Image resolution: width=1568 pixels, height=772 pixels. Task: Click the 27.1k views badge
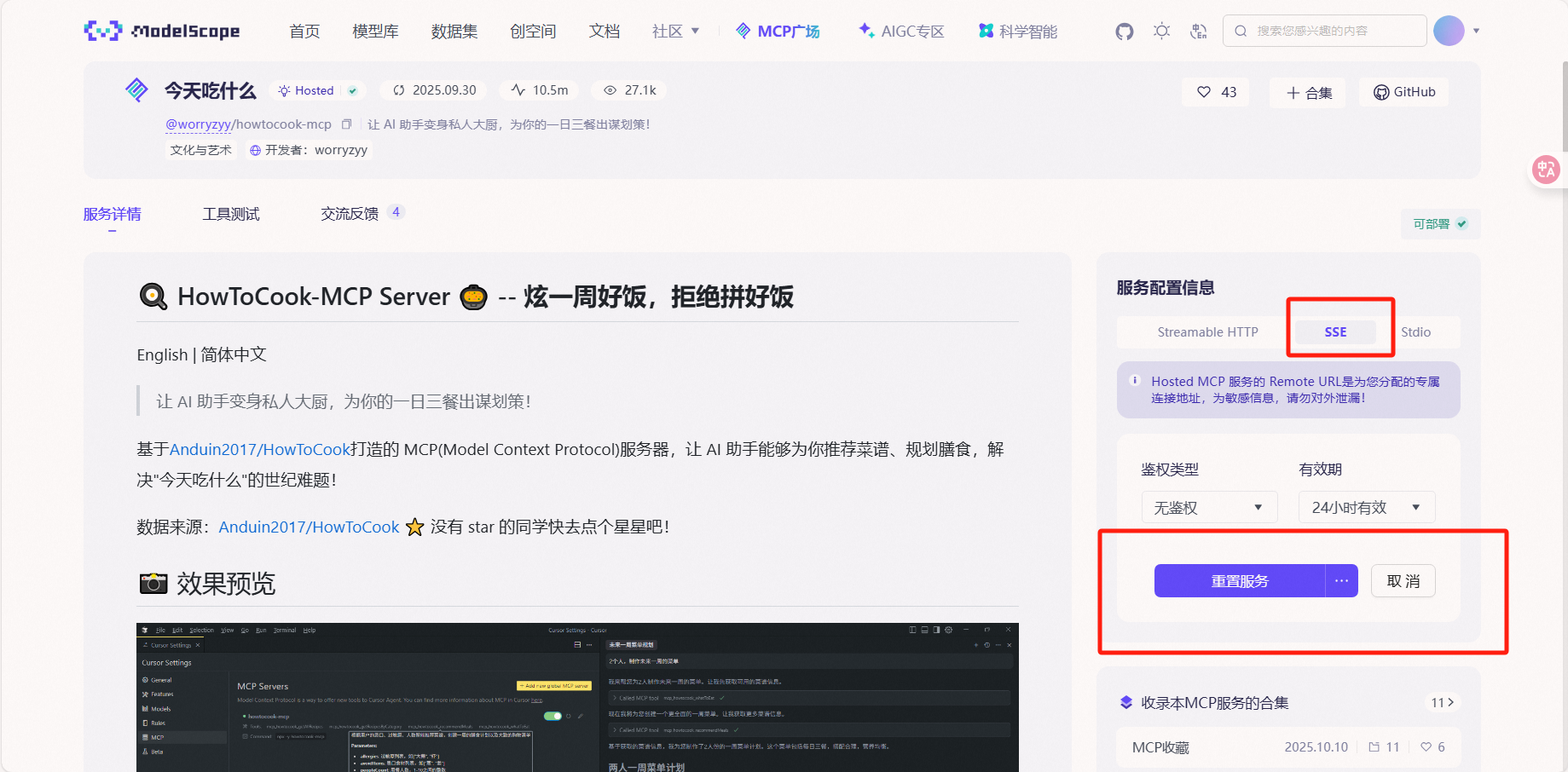629,90
